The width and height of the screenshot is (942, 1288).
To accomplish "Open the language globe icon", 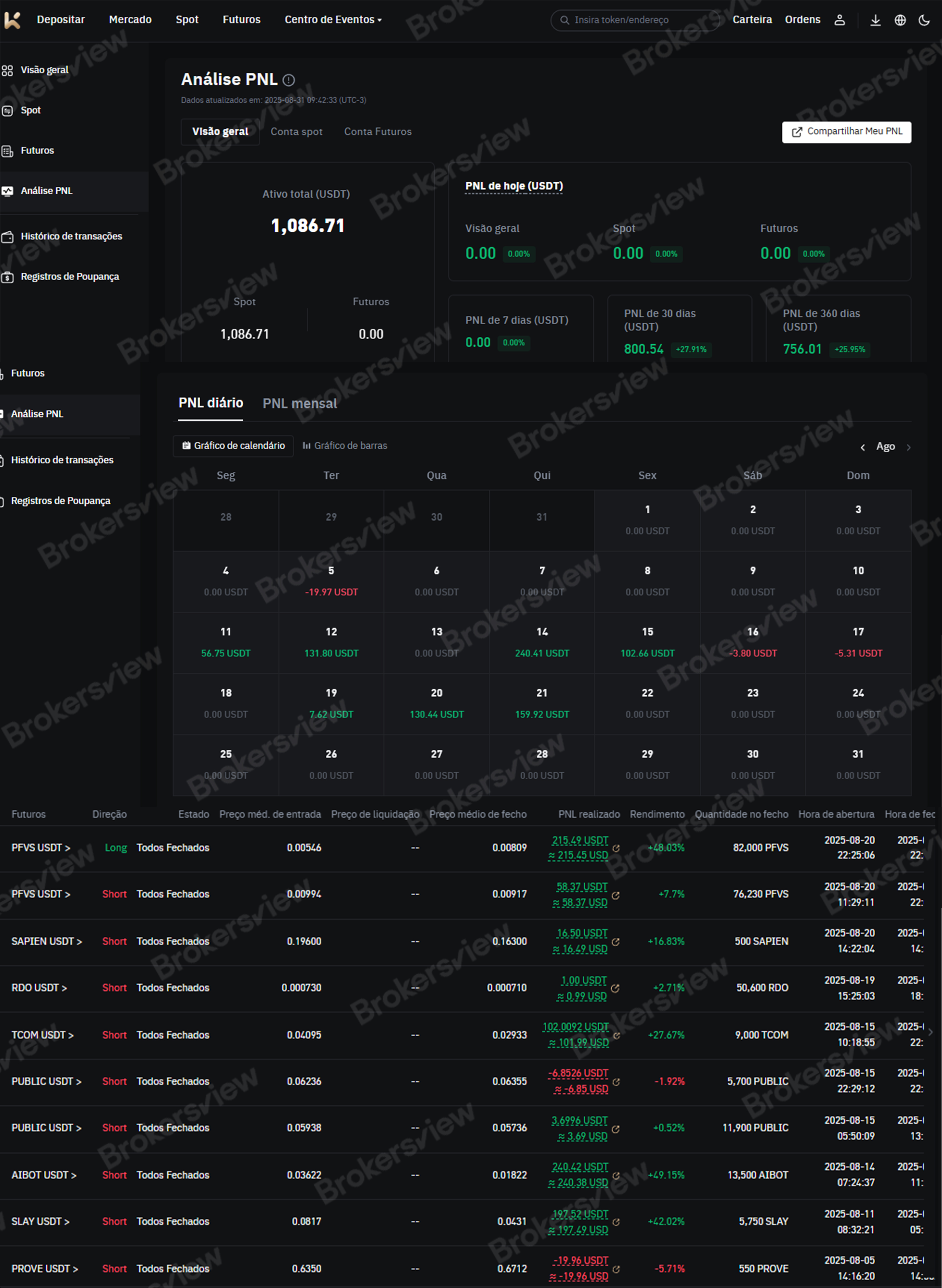I will (900, 20).
